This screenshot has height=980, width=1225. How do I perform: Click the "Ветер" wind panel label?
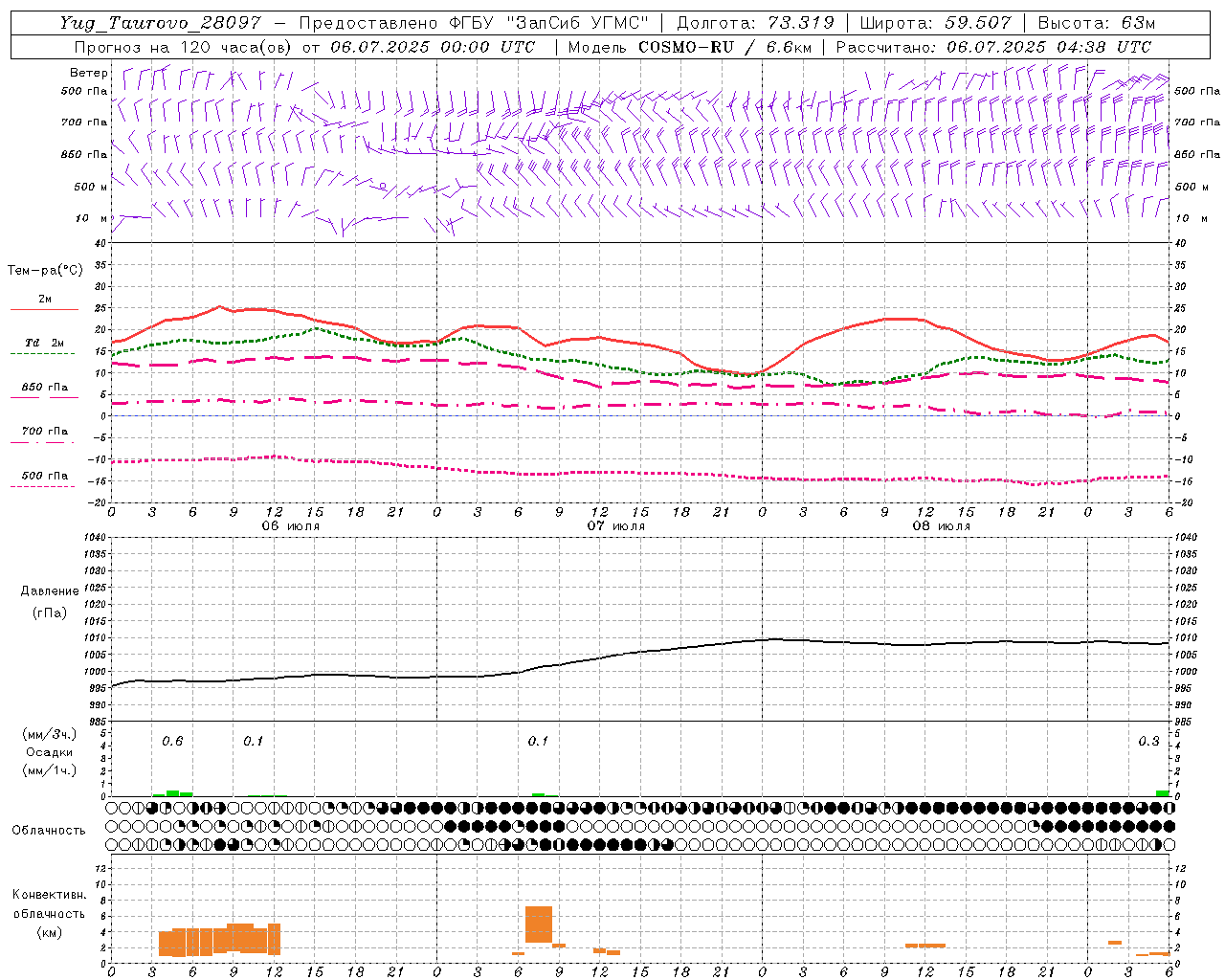click(x=89, y=73)
